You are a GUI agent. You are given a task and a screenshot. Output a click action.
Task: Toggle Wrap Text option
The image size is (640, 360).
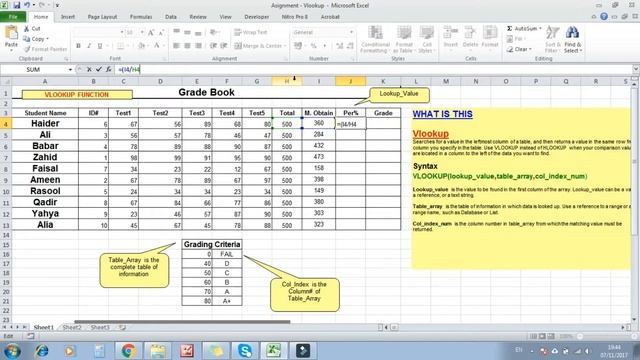click(251, 32)
